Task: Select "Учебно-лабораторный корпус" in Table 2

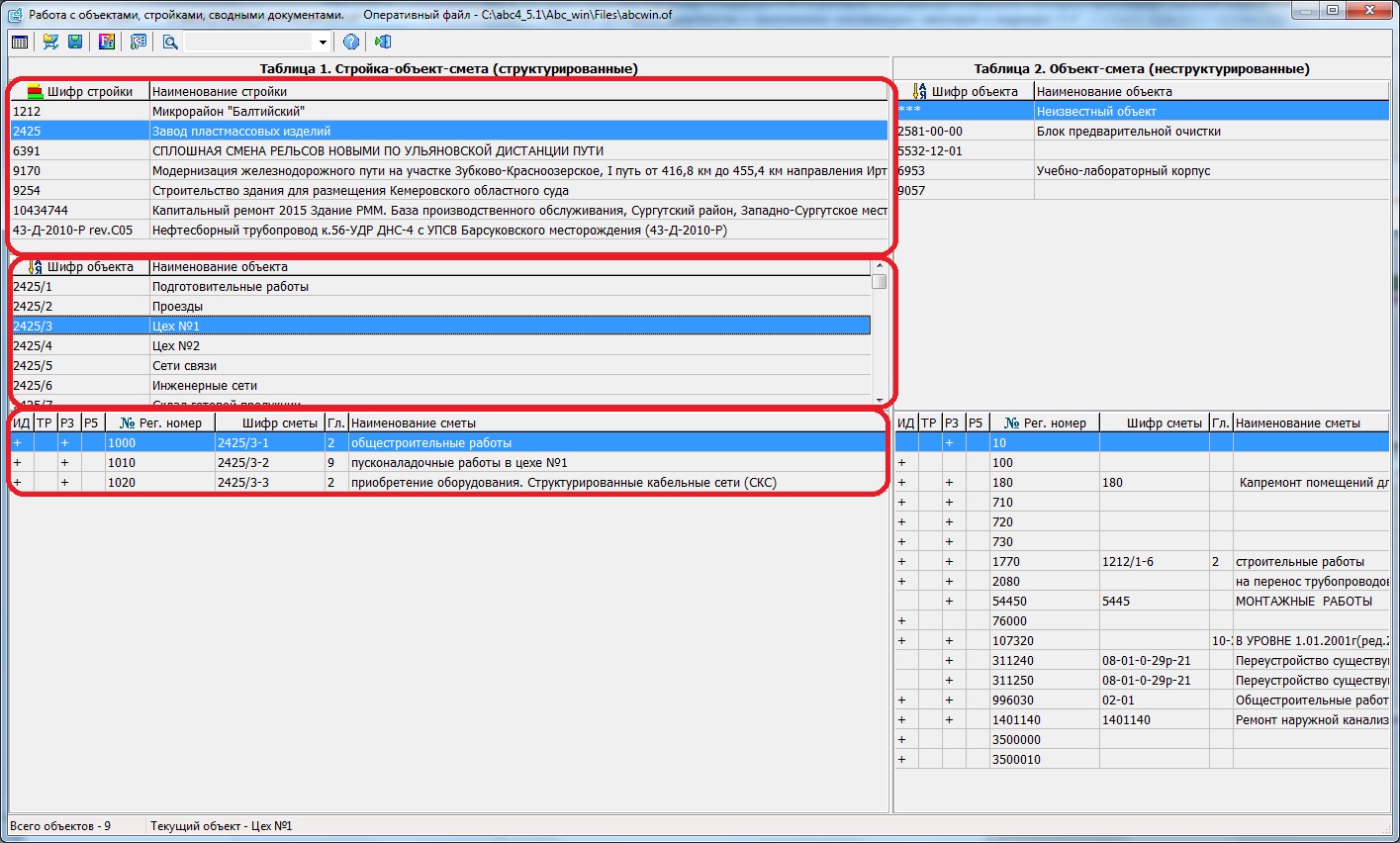Action: pos(1142,170)
